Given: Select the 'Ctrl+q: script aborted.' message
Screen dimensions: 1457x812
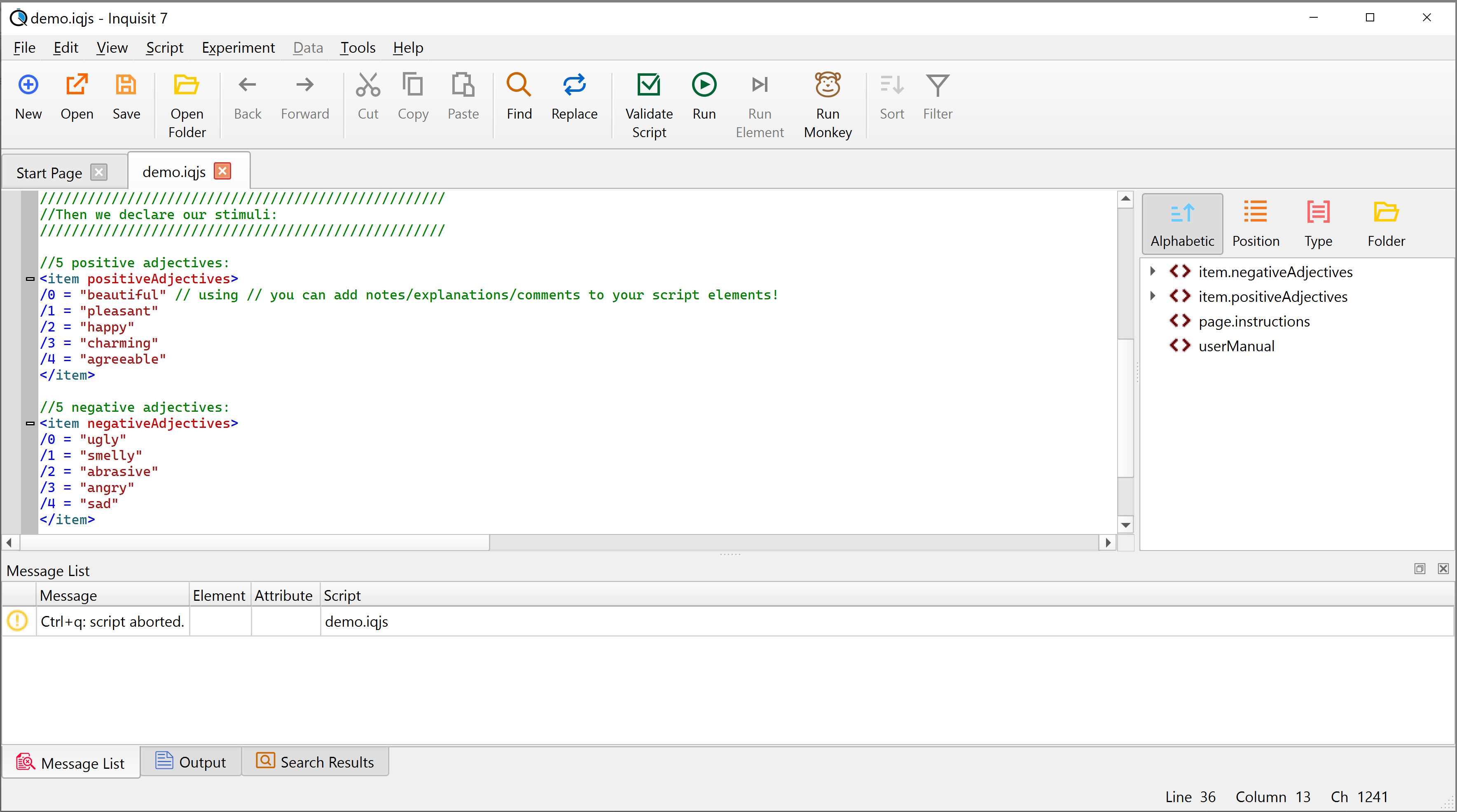Looking at the screenshot, I should (112, 621).
